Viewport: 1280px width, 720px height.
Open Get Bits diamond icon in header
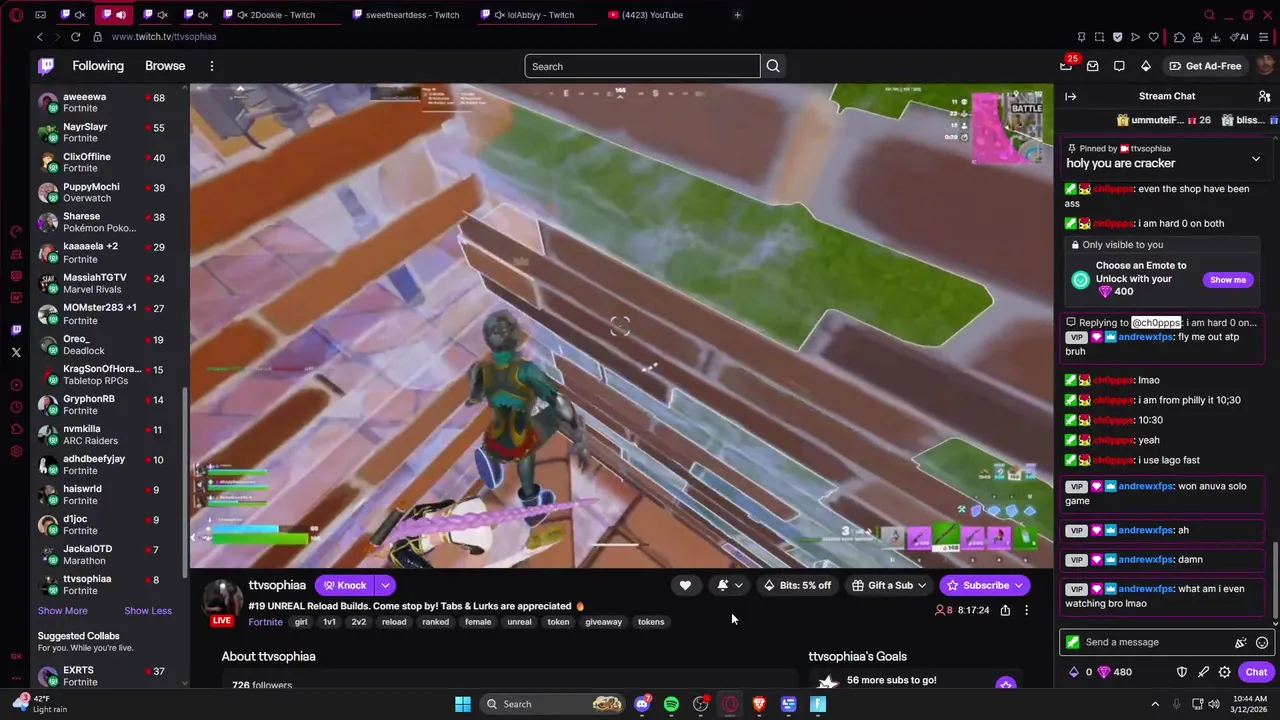tap(1146, 66)
